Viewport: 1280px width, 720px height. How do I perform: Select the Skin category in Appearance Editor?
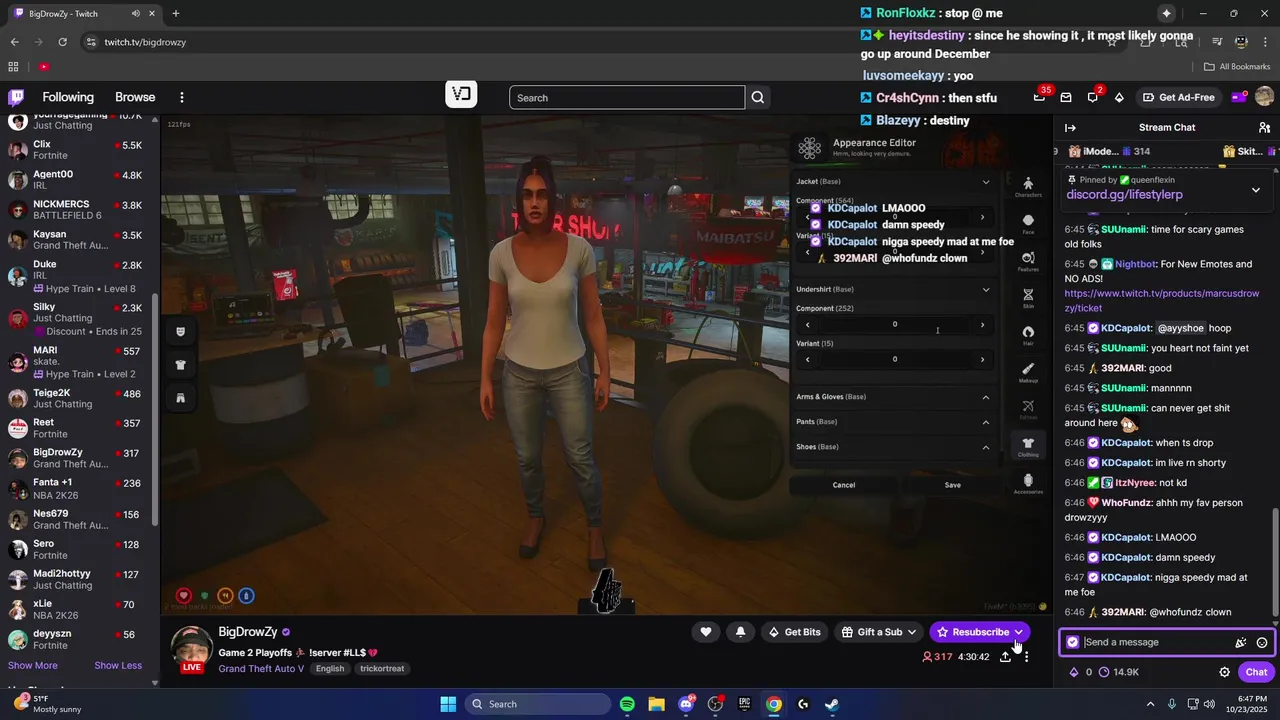click(x=1028, y=298)
